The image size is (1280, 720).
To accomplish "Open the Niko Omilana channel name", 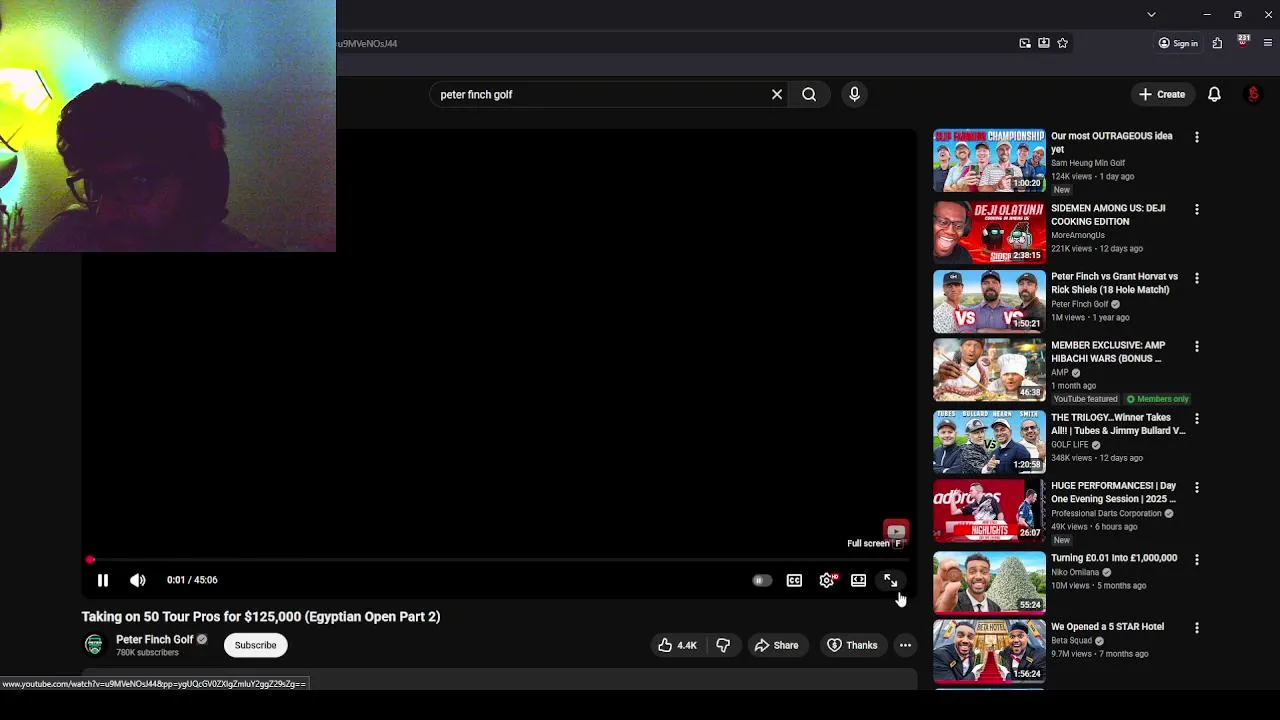I will point(1075,572).
